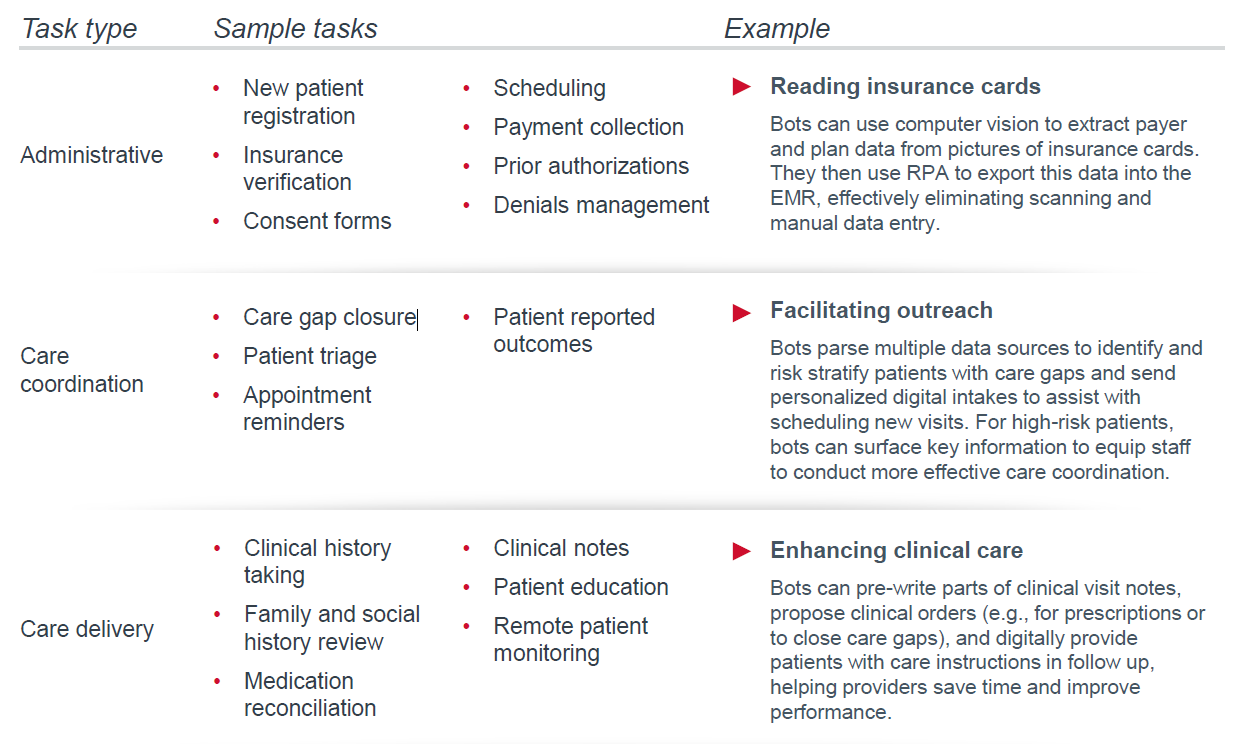Viewport: 1250px width, 744px height.
Task: Click the Reading insurance cards heading
Action: click(905, 87)
